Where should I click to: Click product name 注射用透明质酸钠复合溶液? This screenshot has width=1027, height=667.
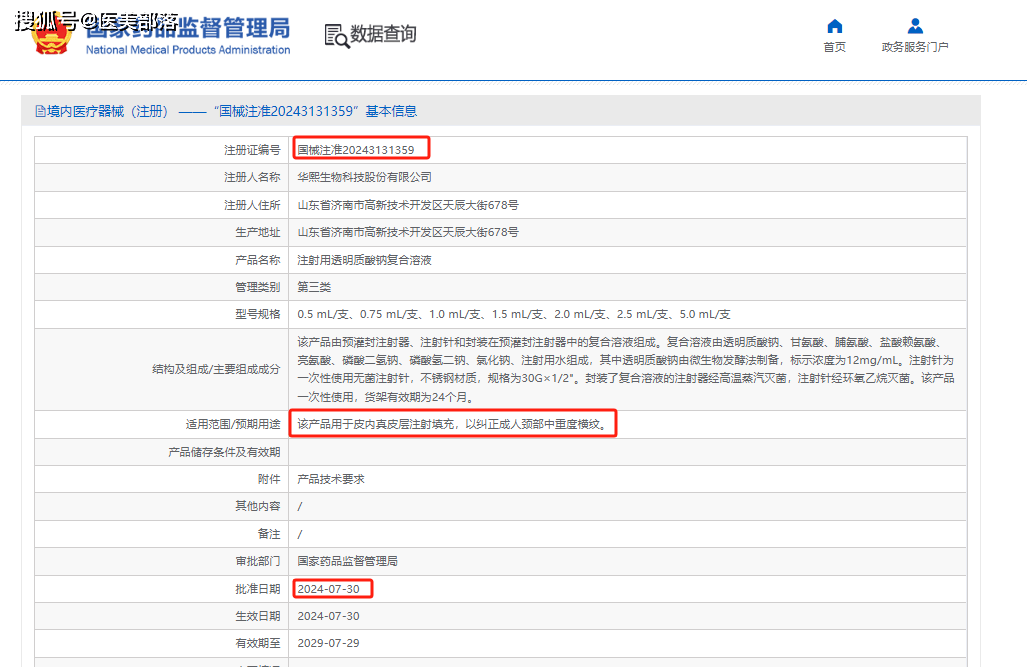364,259
